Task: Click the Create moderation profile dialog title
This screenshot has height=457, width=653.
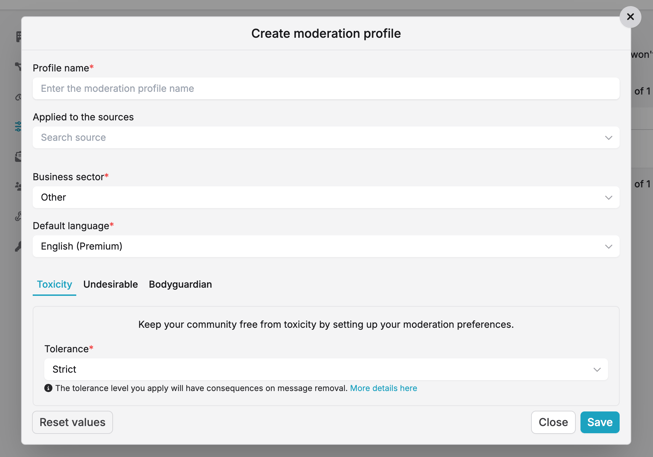Action: (326, 33)
